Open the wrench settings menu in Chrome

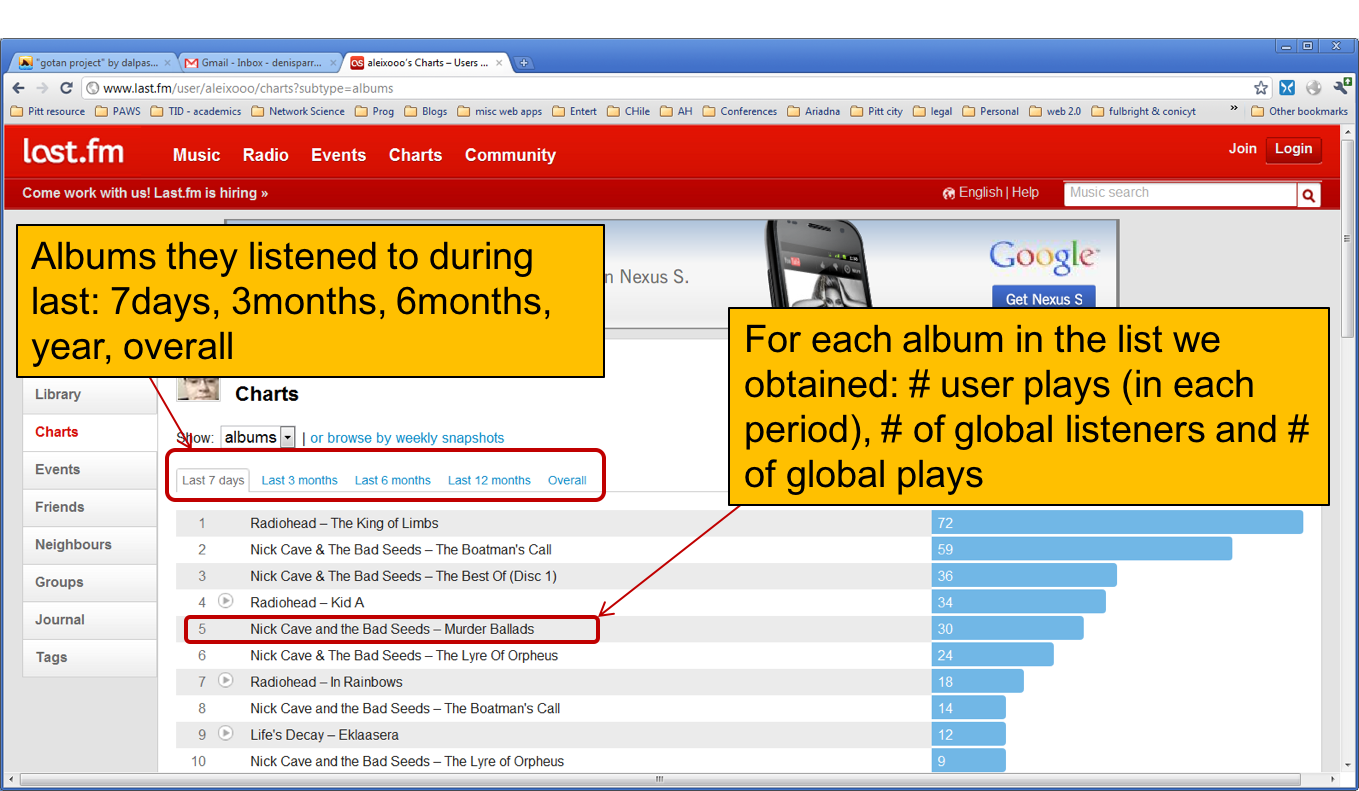pos(1343,87)
